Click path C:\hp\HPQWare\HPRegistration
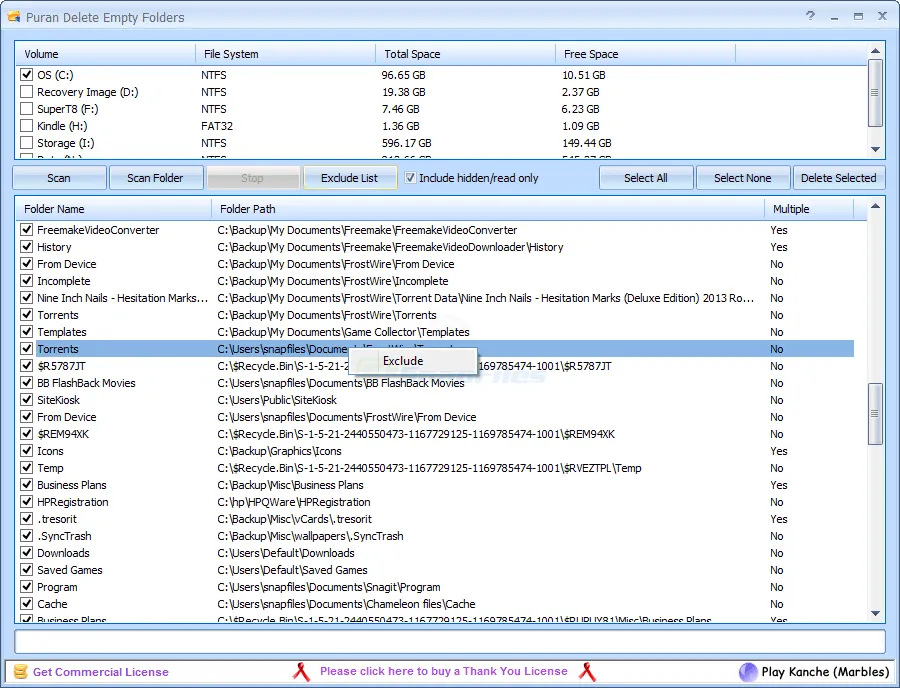Image resolution: width=900 pixels, height=688 pixels. click(x=294, y=502)
